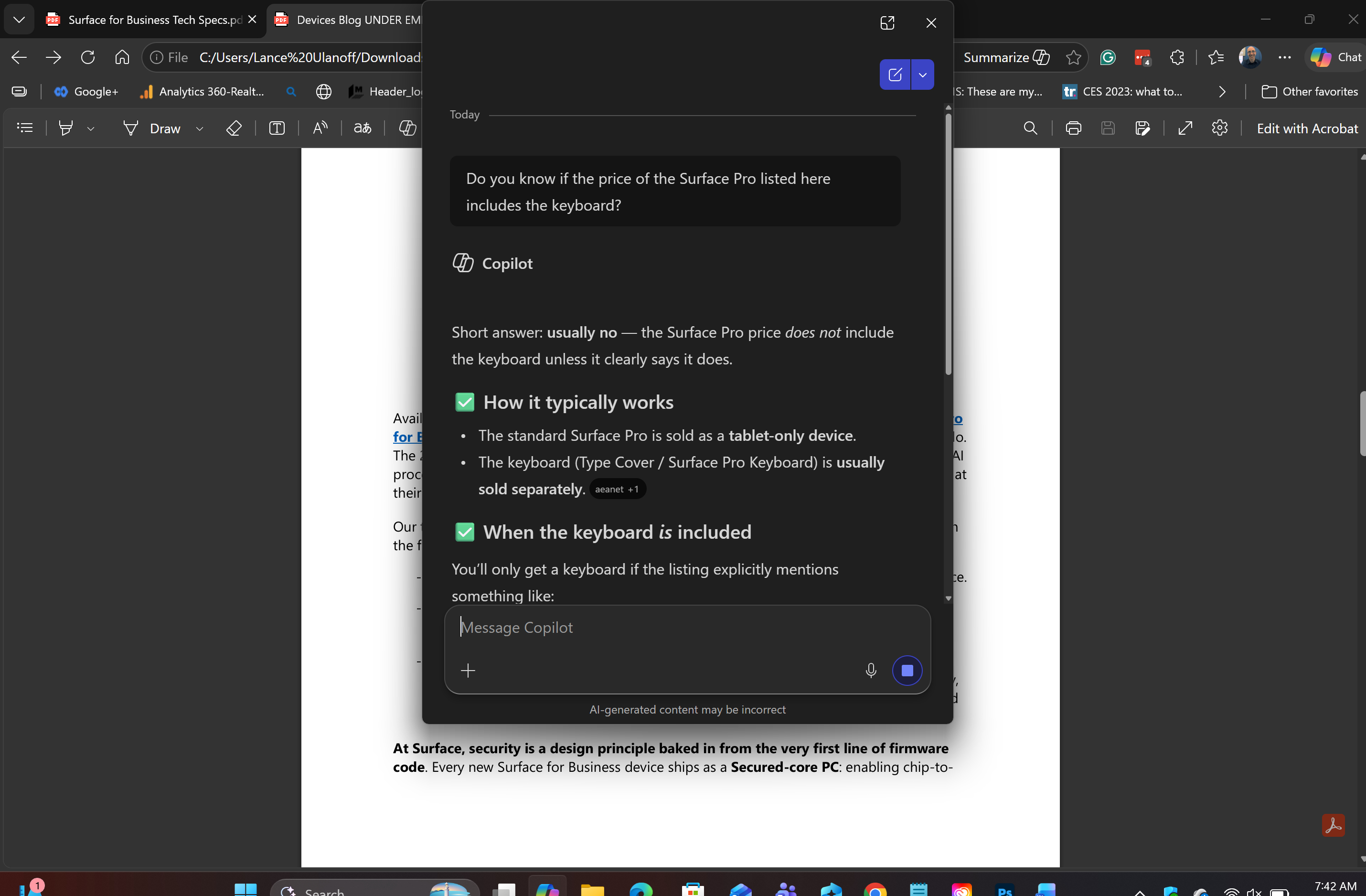This screenshot has height=896, width=1366.
Task: Expand highlight color options dropdown
Action: pos(90,128)
